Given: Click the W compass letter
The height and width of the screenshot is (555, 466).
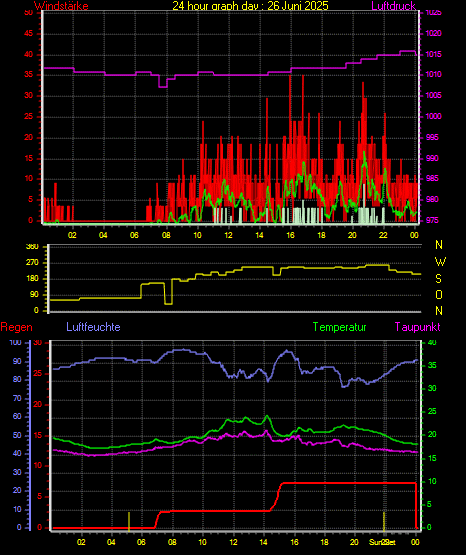Looking at the screenshot, I should 440,262.
